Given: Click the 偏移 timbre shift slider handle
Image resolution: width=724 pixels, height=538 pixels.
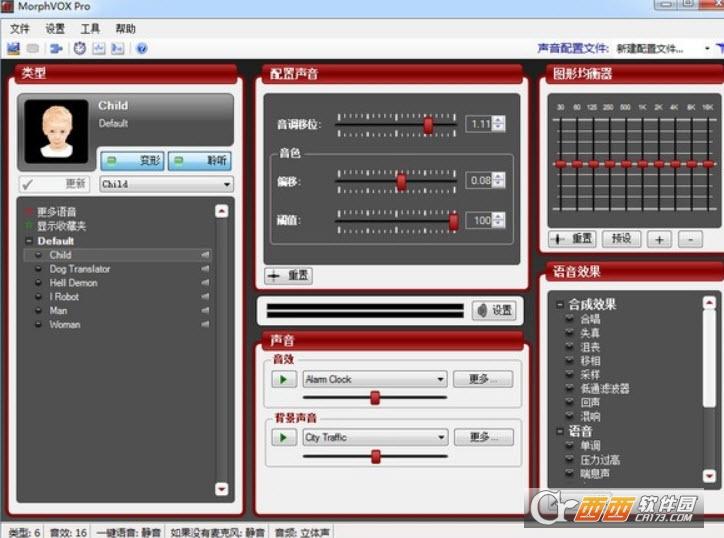Looking at the screenshot, I should point(402,181).
